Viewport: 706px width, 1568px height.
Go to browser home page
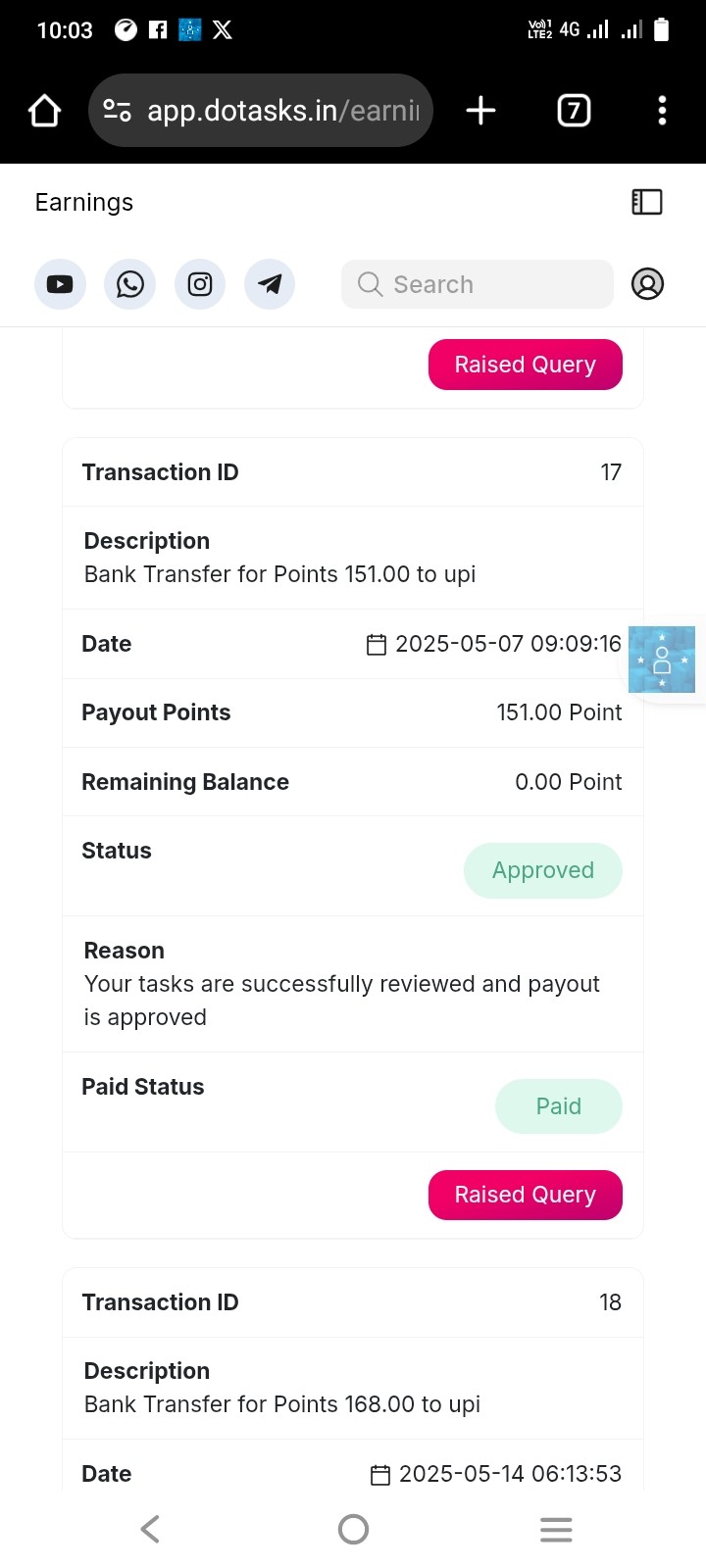click(x=45, y=111)
